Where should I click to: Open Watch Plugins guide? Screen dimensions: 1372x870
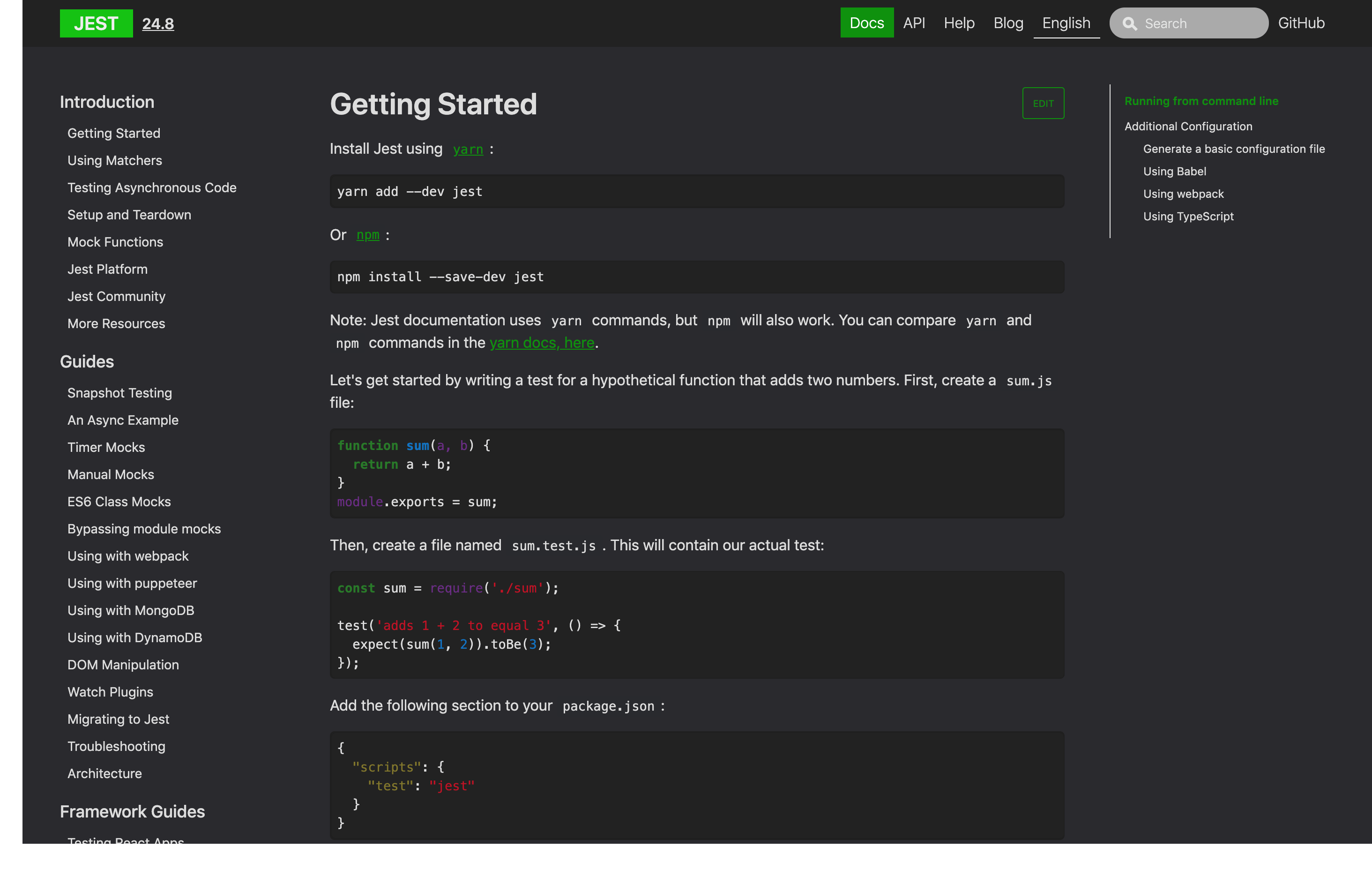[x=110, y=692]
